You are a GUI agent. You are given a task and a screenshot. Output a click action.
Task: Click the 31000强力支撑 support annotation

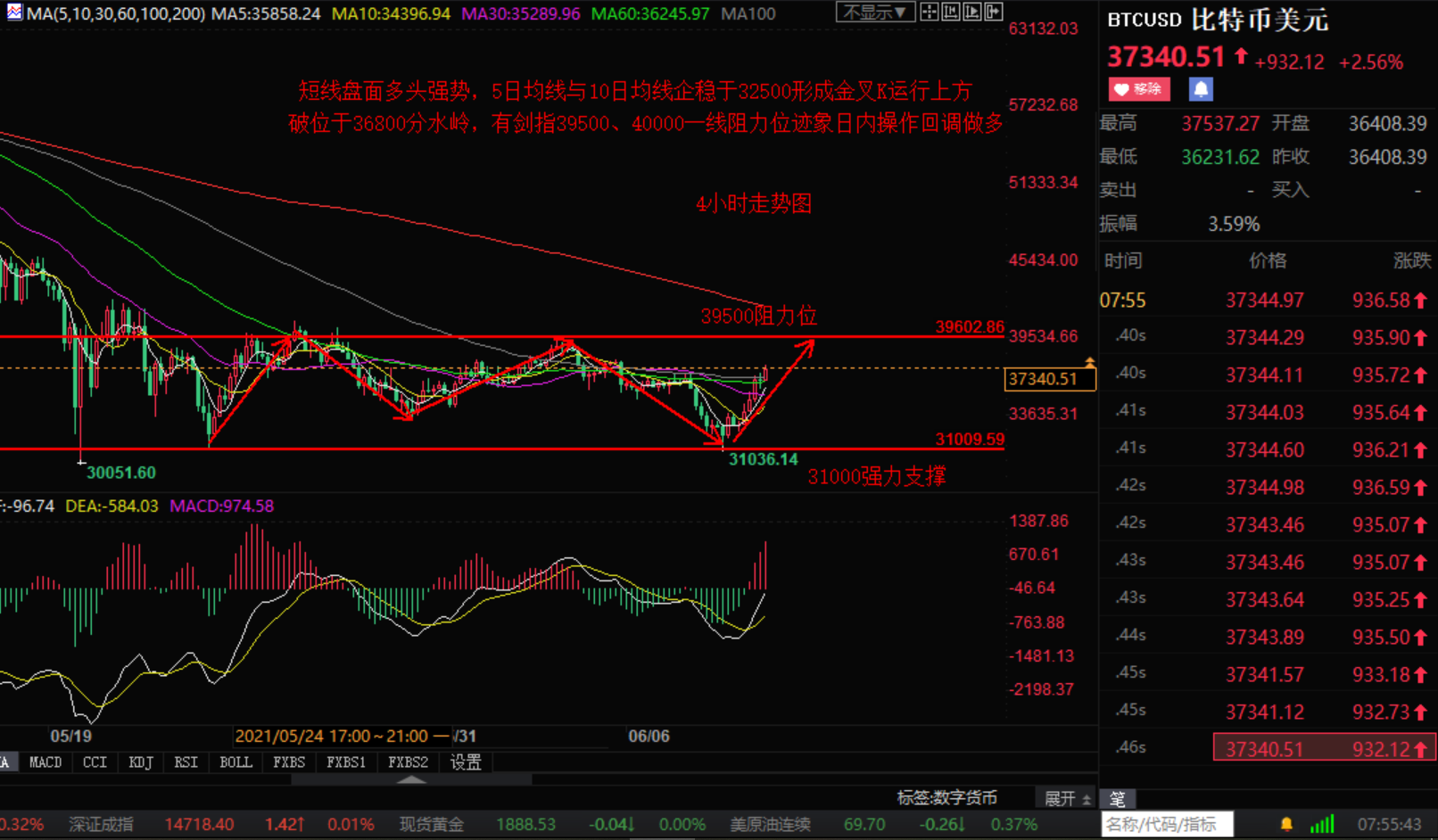click(x=877, y=476)
